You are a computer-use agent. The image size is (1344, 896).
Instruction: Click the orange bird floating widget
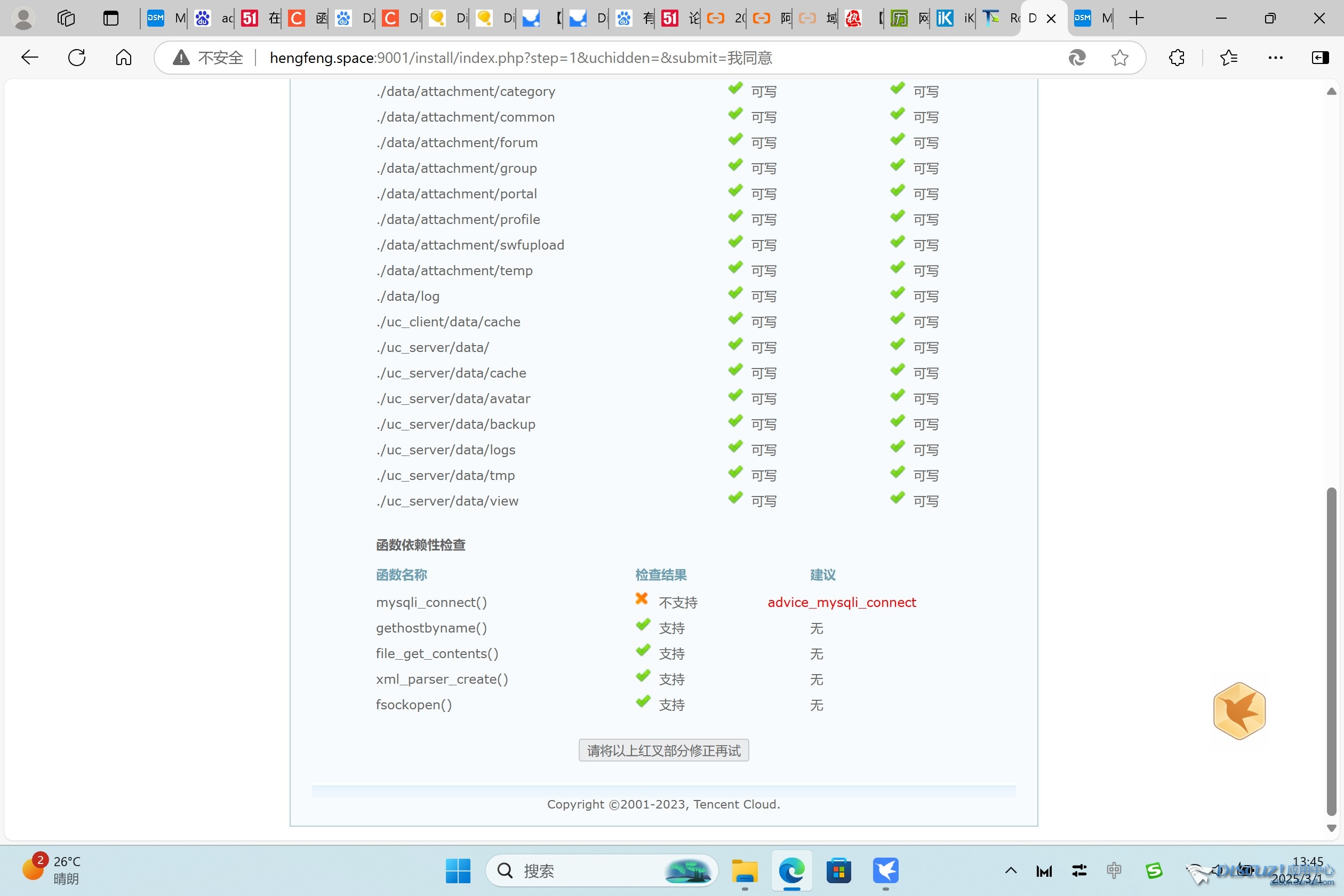click(x=1239, y=710)
